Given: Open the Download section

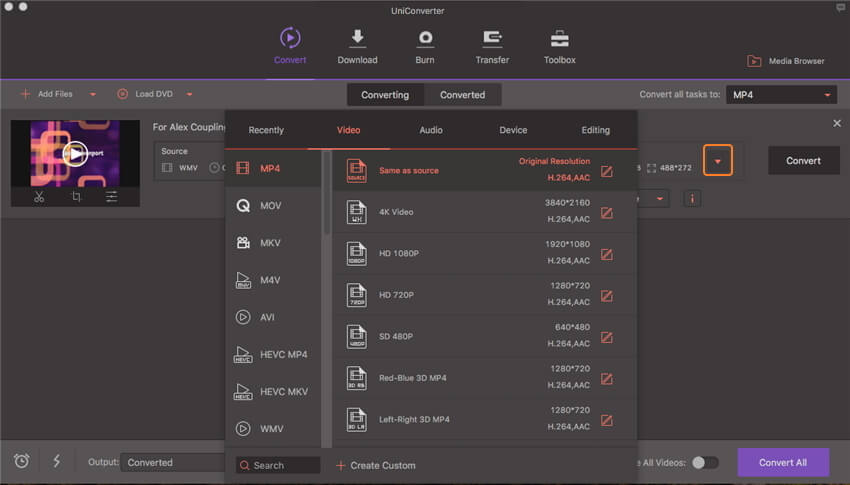Looking at the screenshot, I should (x=357, y=47).
